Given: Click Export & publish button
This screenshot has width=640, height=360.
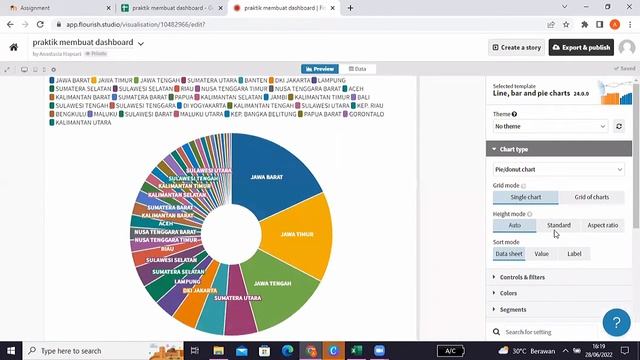Looking at the screenshot, I should tap(581, 47).
